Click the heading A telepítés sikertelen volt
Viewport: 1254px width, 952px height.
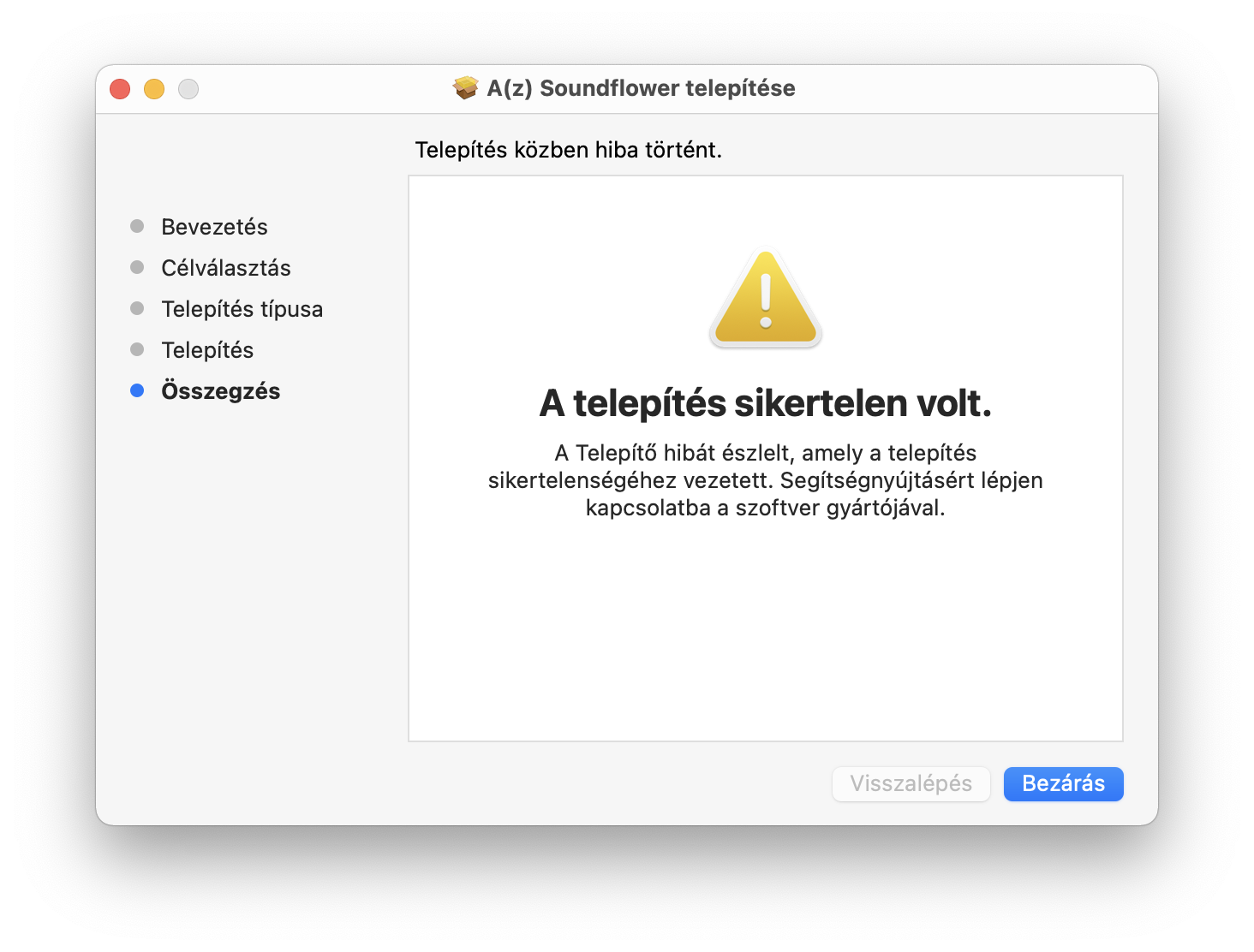pos(766,403)
